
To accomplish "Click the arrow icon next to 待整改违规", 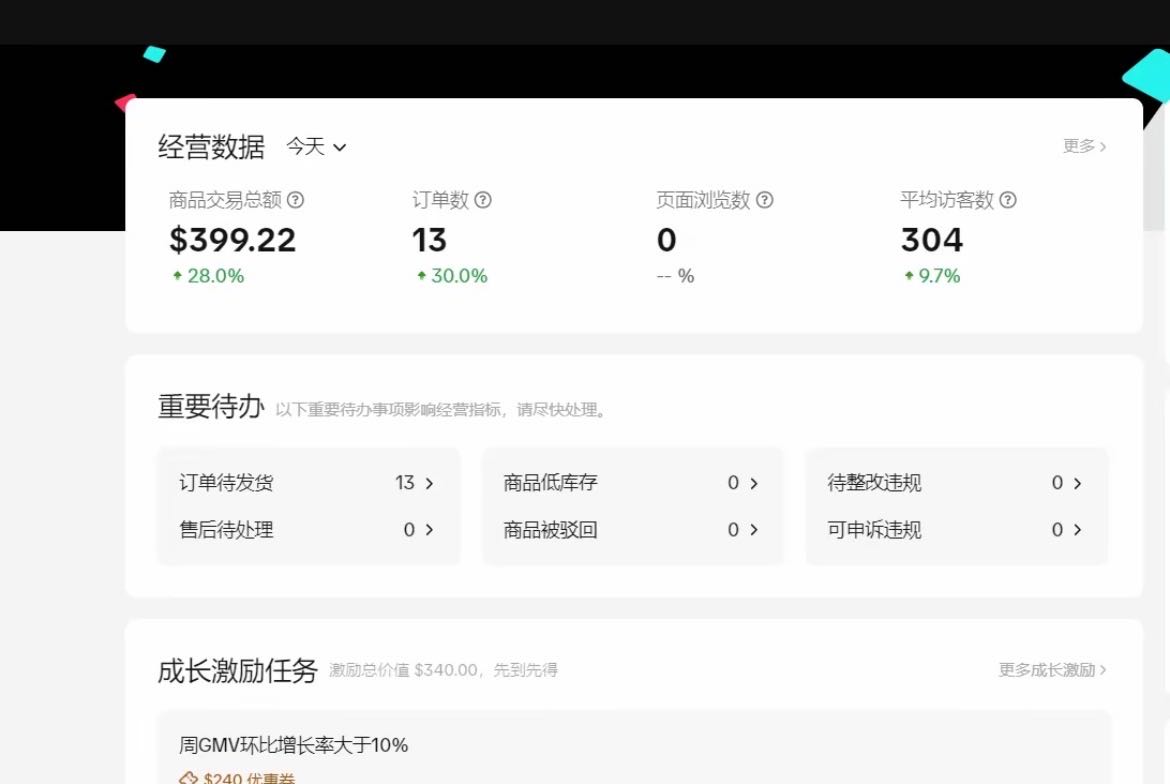I will pyautogui.click(x=1078, y=483).
